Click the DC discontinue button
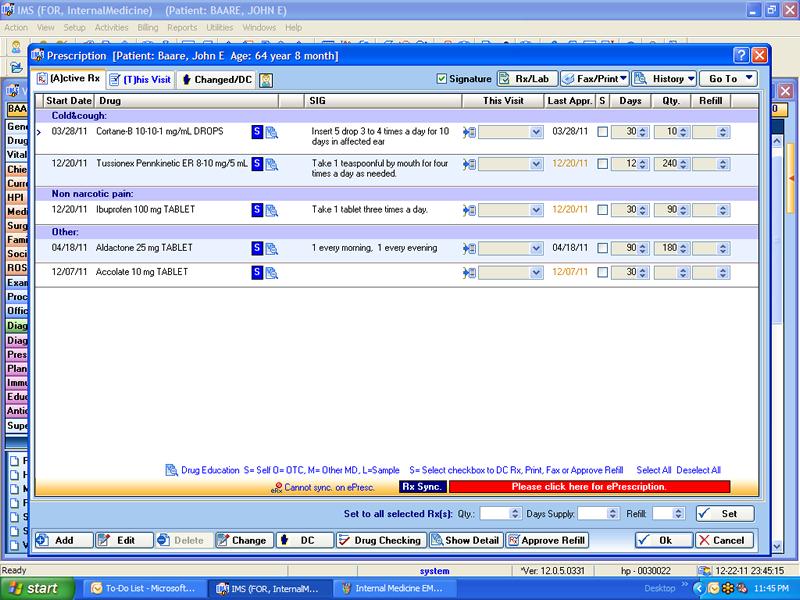The height and width of the screenshot is (600, 800). click(x=305, y=540)
